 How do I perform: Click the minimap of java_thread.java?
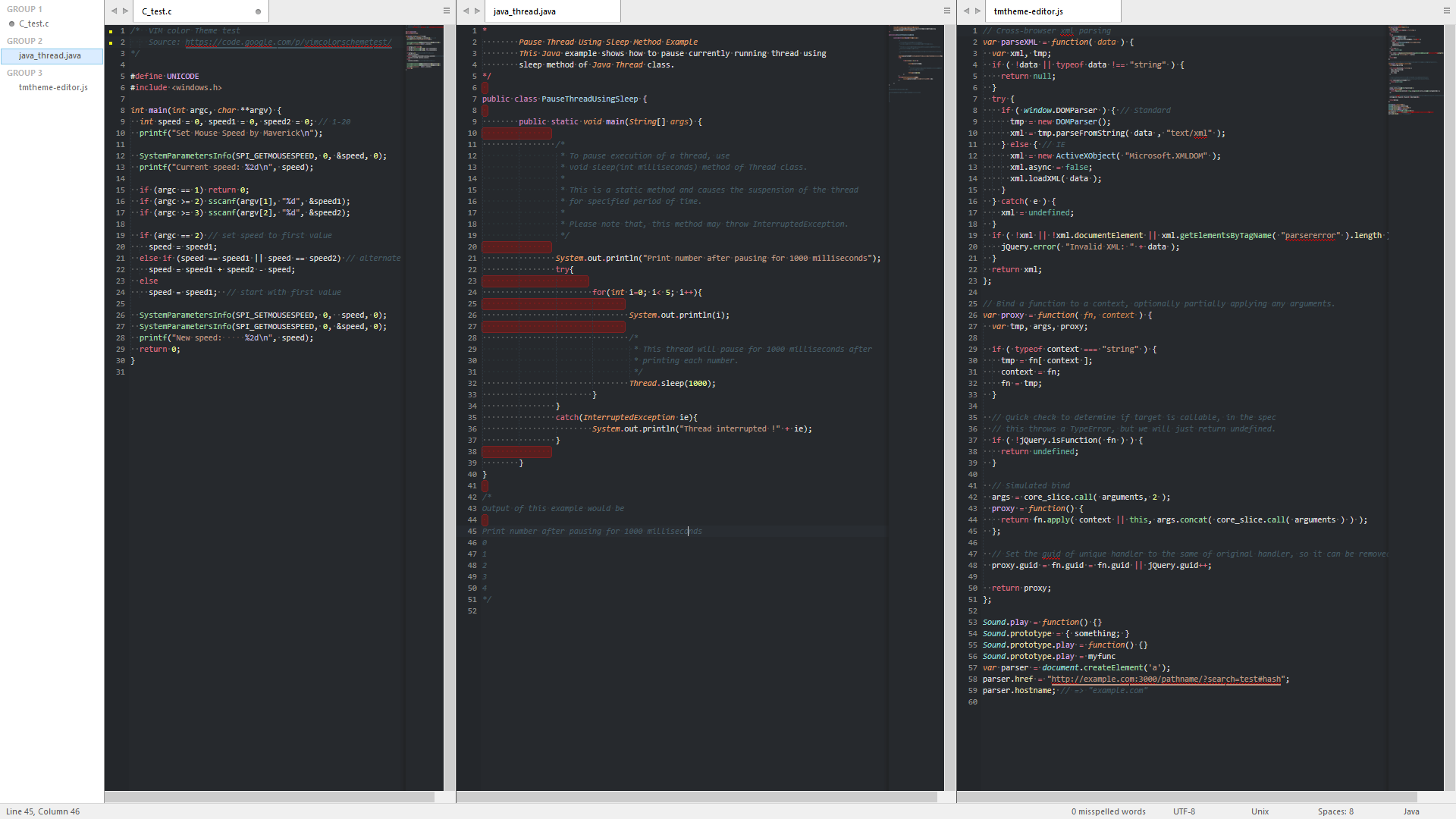[915, 61]
